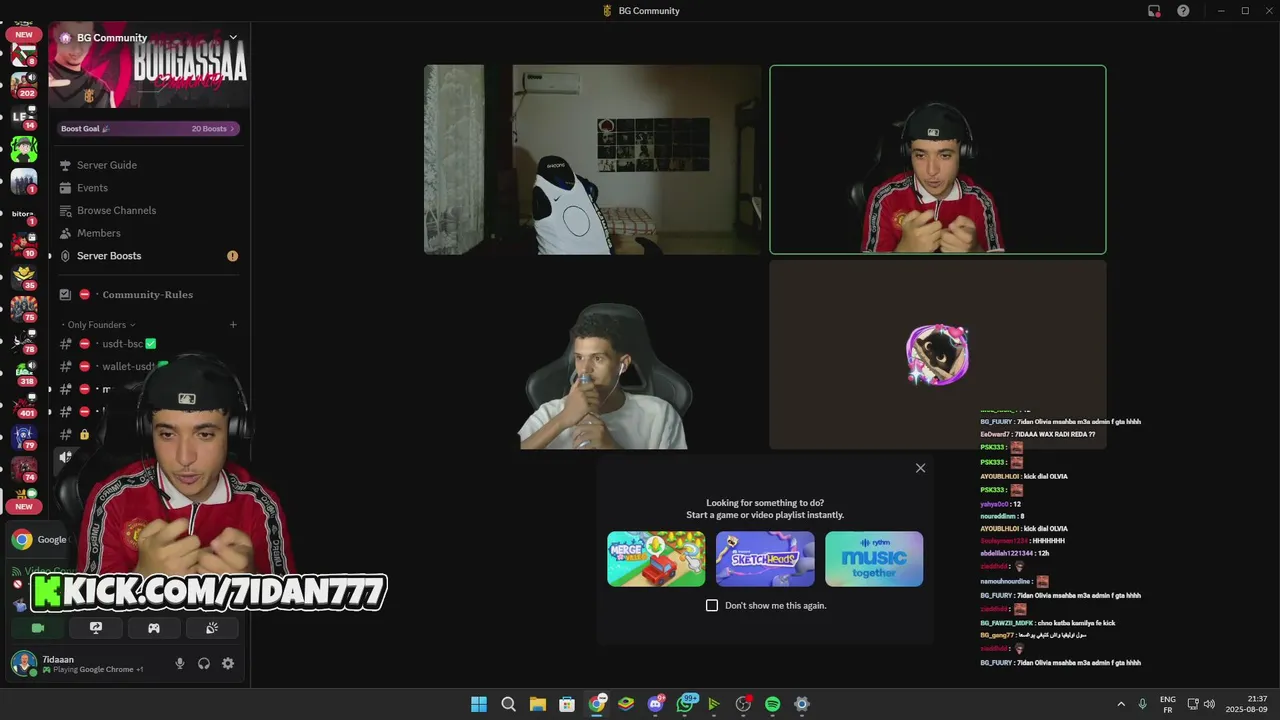The image size is (1280, 720).
Task: Switch to Google Chrome on taskbar
Action: (597, 704)
